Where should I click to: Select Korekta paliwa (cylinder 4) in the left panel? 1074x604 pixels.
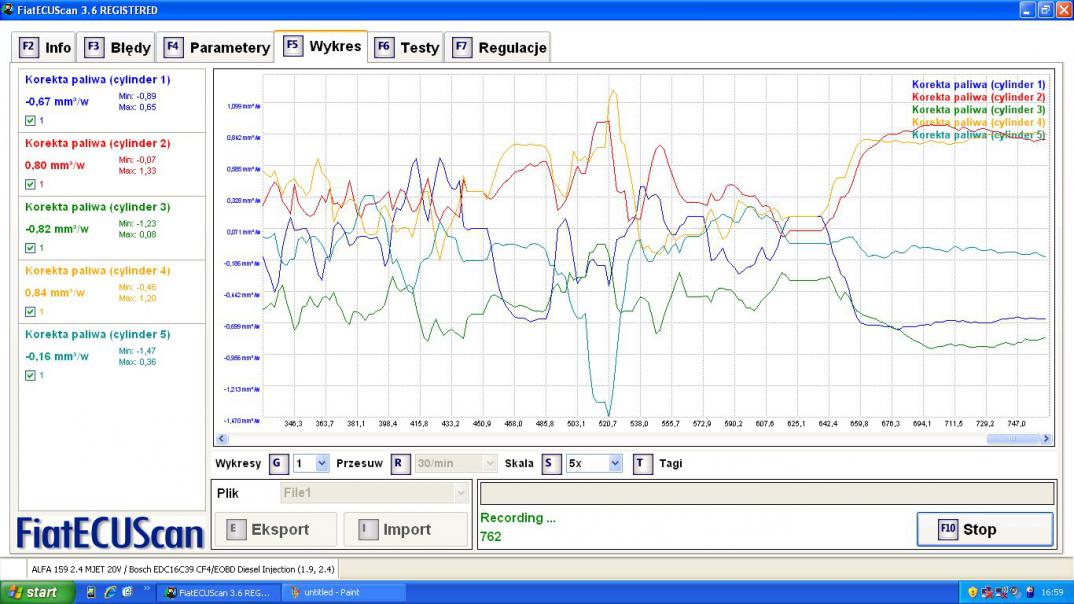pos(97,270)
